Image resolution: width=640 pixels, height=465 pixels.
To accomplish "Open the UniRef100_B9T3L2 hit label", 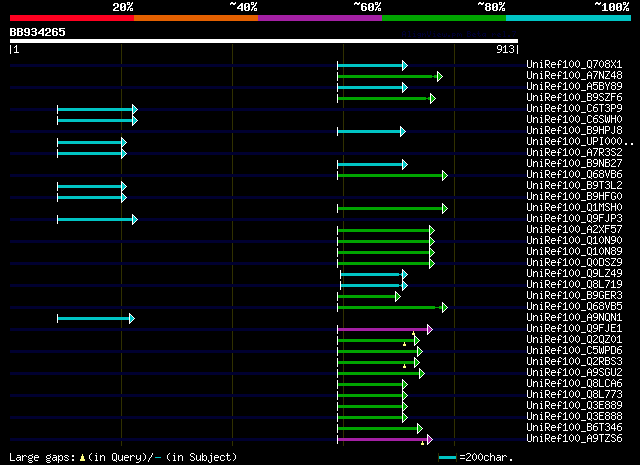I will pyautogui.click(x=574, y=185).
